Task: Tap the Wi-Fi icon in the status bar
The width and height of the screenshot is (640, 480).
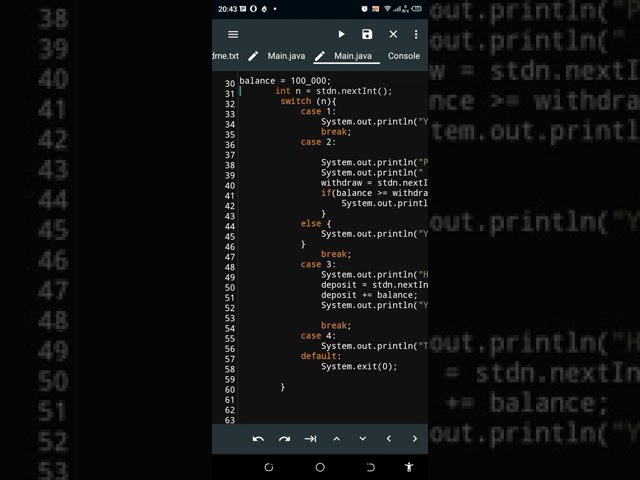Action: click(387, 9)
